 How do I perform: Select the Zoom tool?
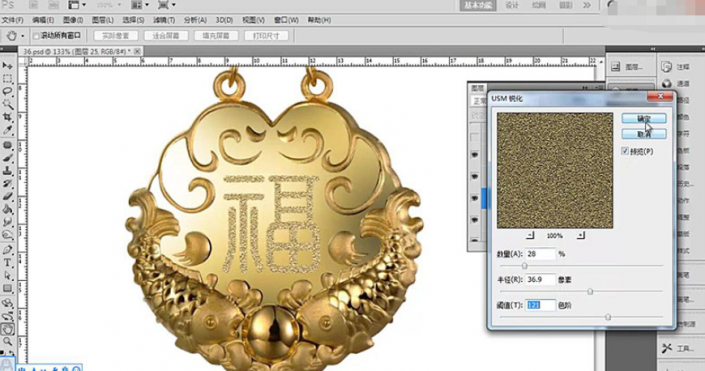(7, 342)
